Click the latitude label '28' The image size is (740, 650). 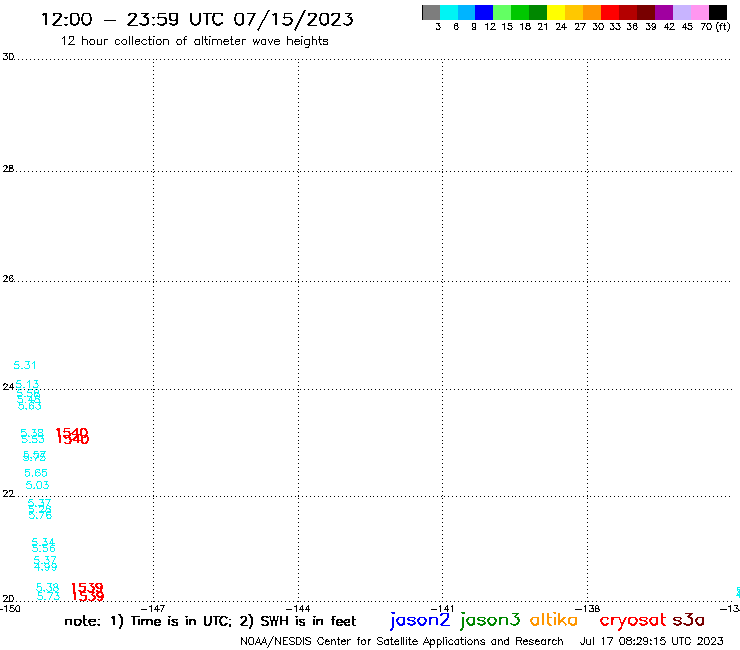point(8,169)
